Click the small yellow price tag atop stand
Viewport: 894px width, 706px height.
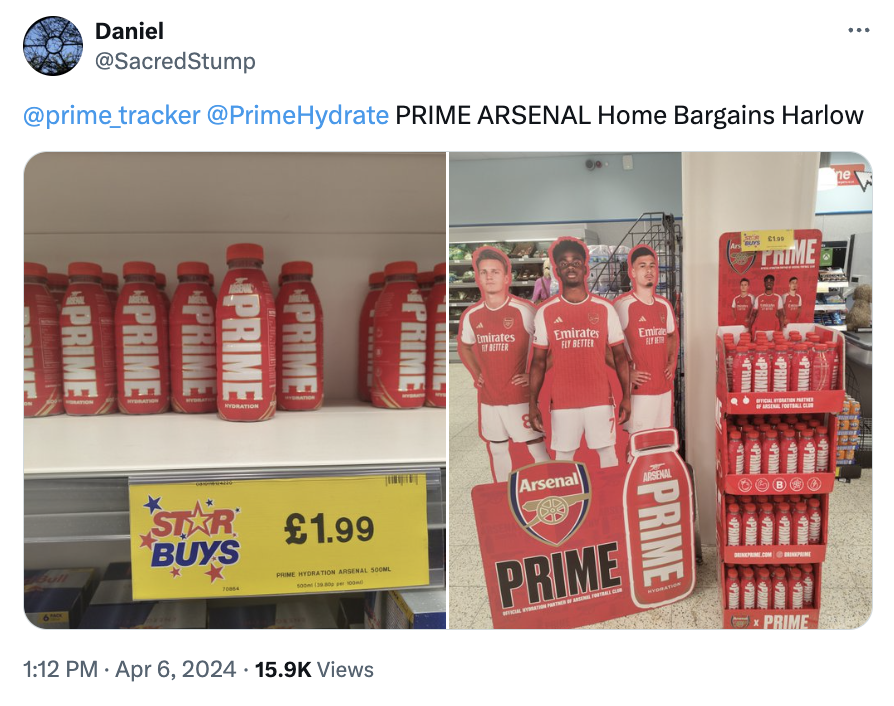click(x=768, y=241)
